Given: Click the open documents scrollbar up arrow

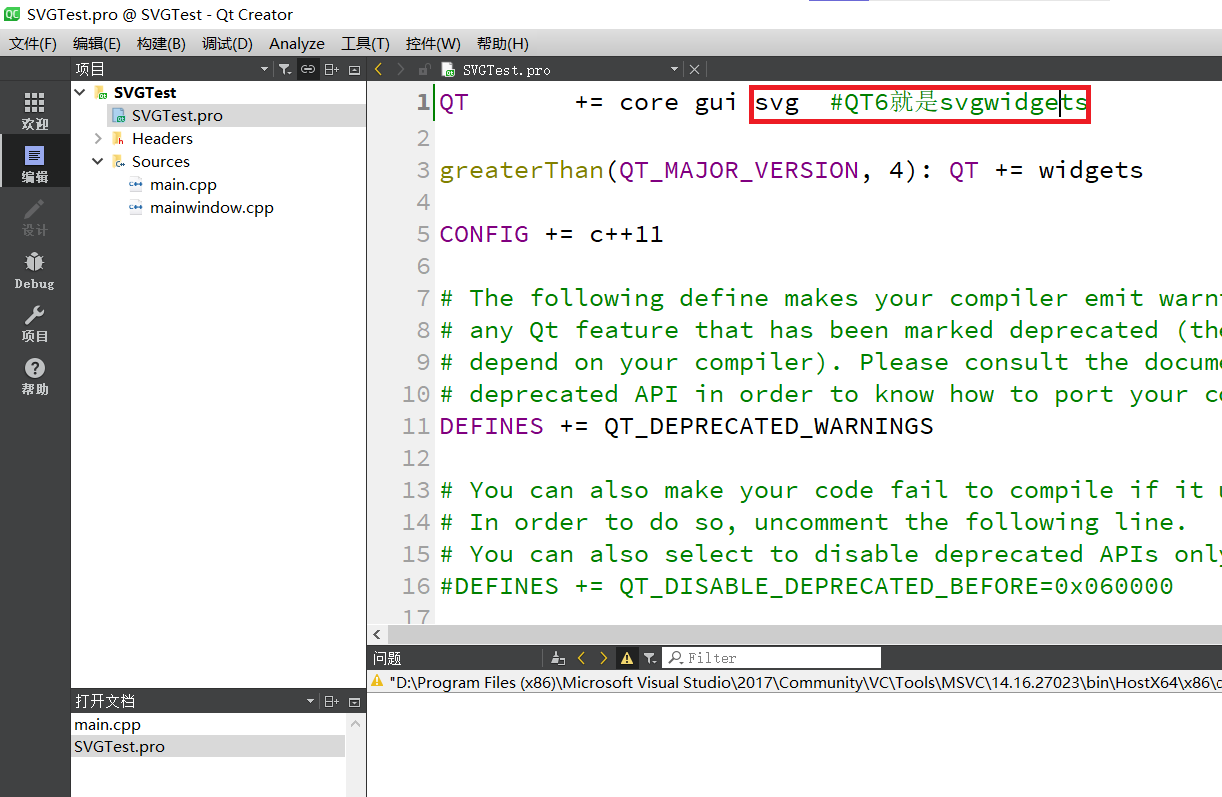Looking at the screenshot, I should pyautogui.click(x=355, y=722).
